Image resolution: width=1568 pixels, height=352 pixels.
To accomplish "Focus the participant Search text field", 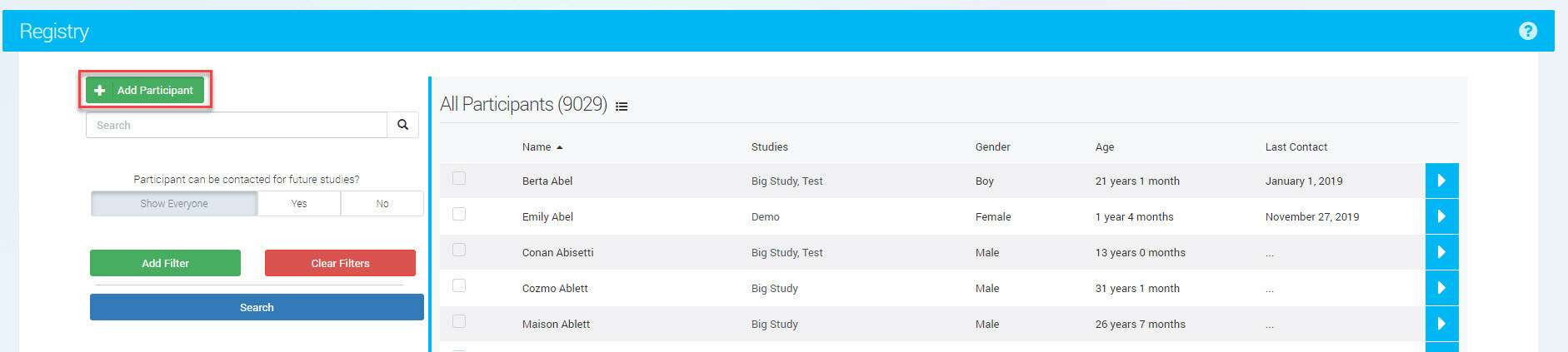I will (237, 125).
